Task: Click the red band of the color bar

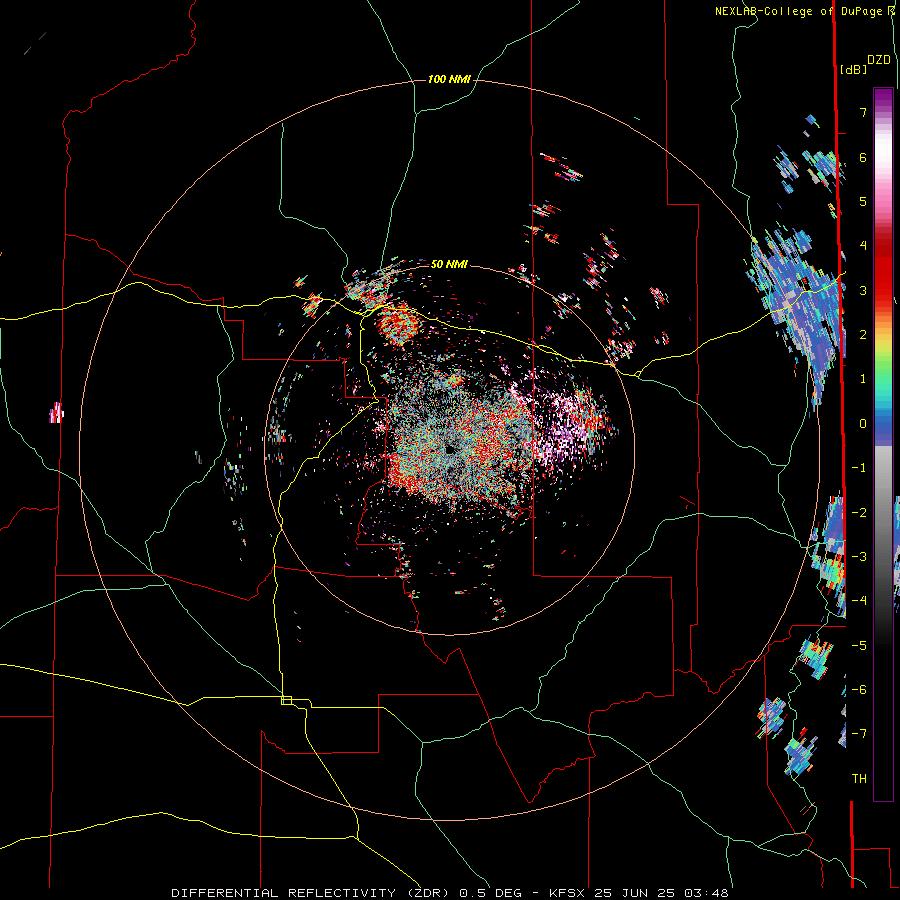Action: coord(883,270)
